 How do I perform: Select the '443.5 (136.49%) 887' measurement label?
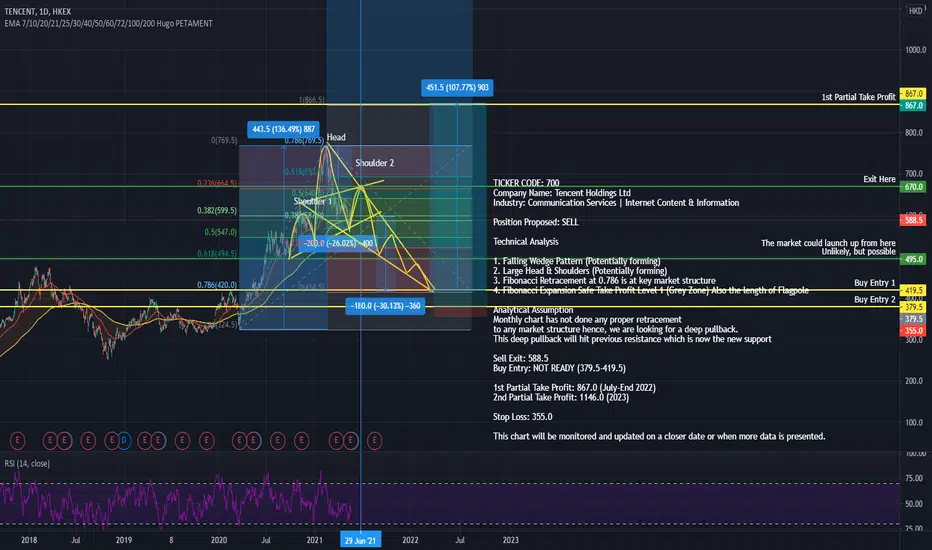coord(284,129)
